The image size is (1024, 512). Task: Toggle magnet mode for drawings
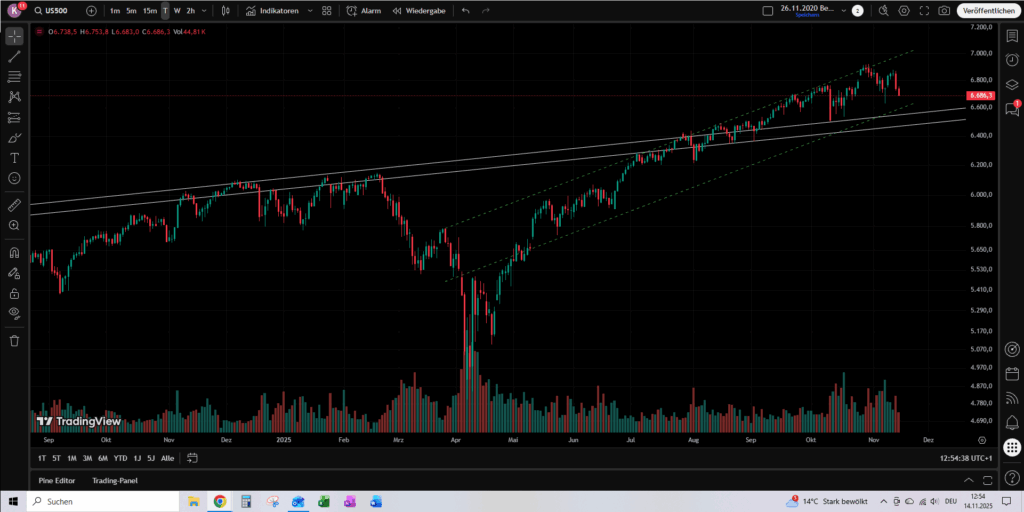click(x=14, y=252)
